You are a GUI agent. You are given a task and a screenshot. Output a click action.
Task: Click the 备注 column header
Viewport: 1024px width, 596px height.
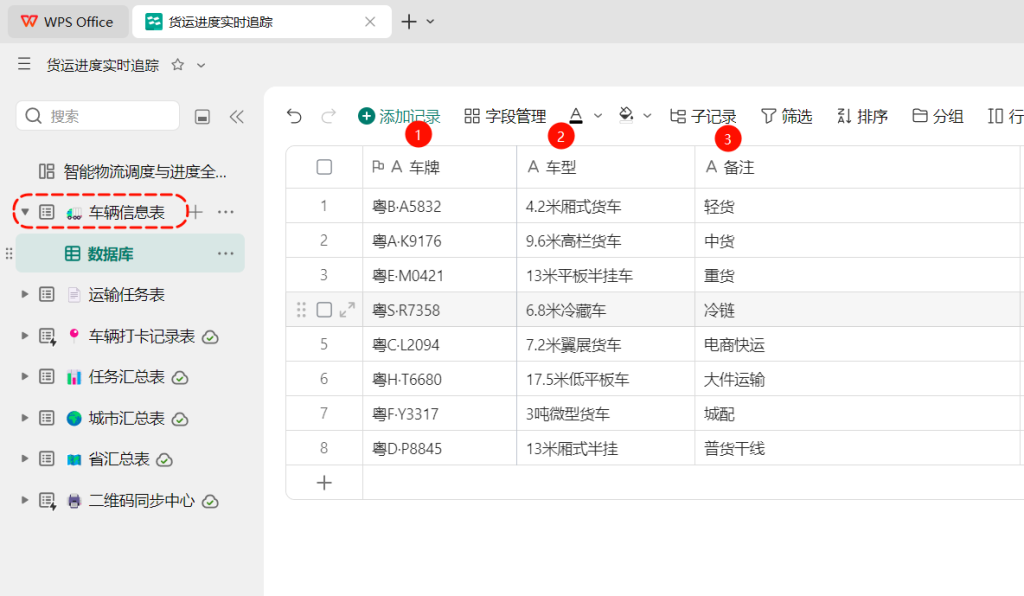pos(859,167)
